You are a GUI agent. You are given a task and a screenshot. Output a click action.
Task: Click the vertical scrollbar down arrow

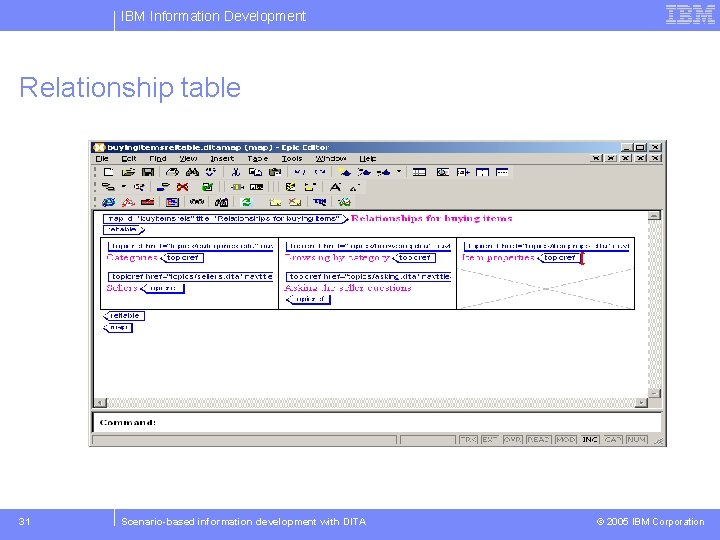coord(654,394)
